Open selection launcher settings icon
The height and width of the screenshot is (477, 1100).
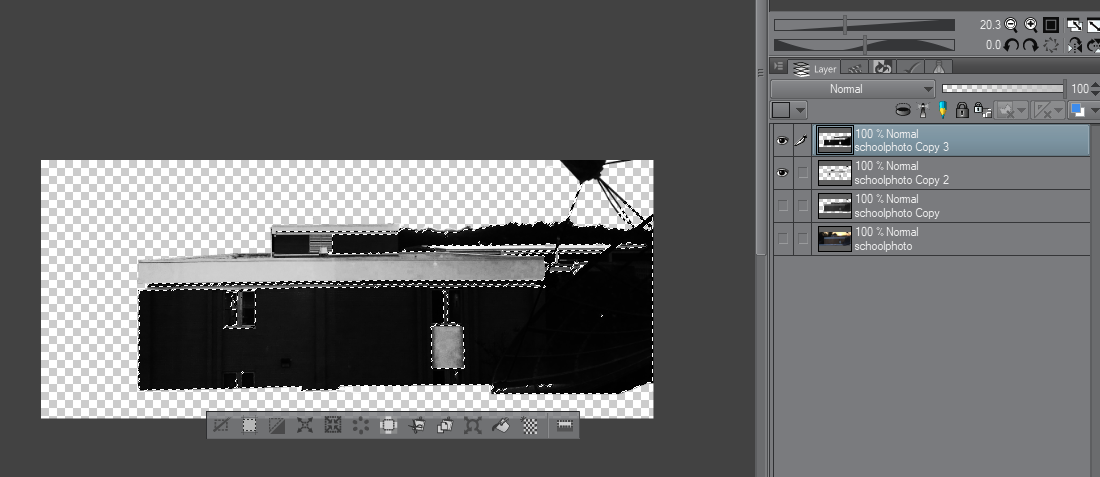point(565,425)
